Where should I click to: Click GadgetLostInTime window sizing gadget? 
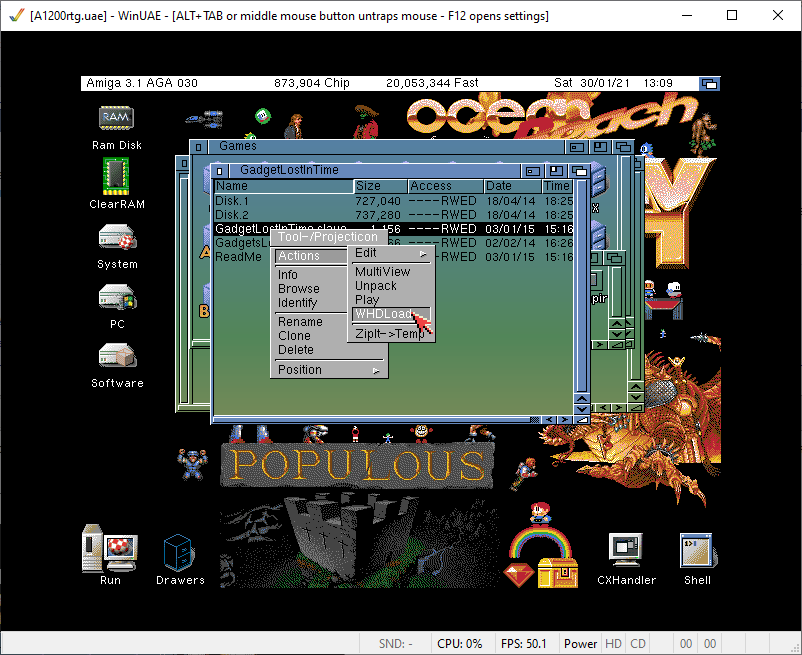582,420
